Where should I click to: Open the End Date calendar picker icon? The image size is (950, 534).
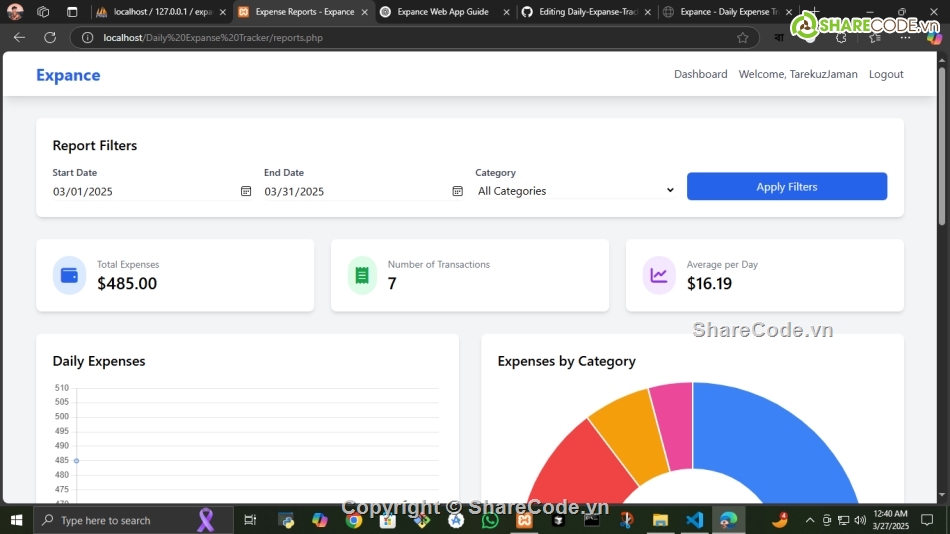(457, 191)
